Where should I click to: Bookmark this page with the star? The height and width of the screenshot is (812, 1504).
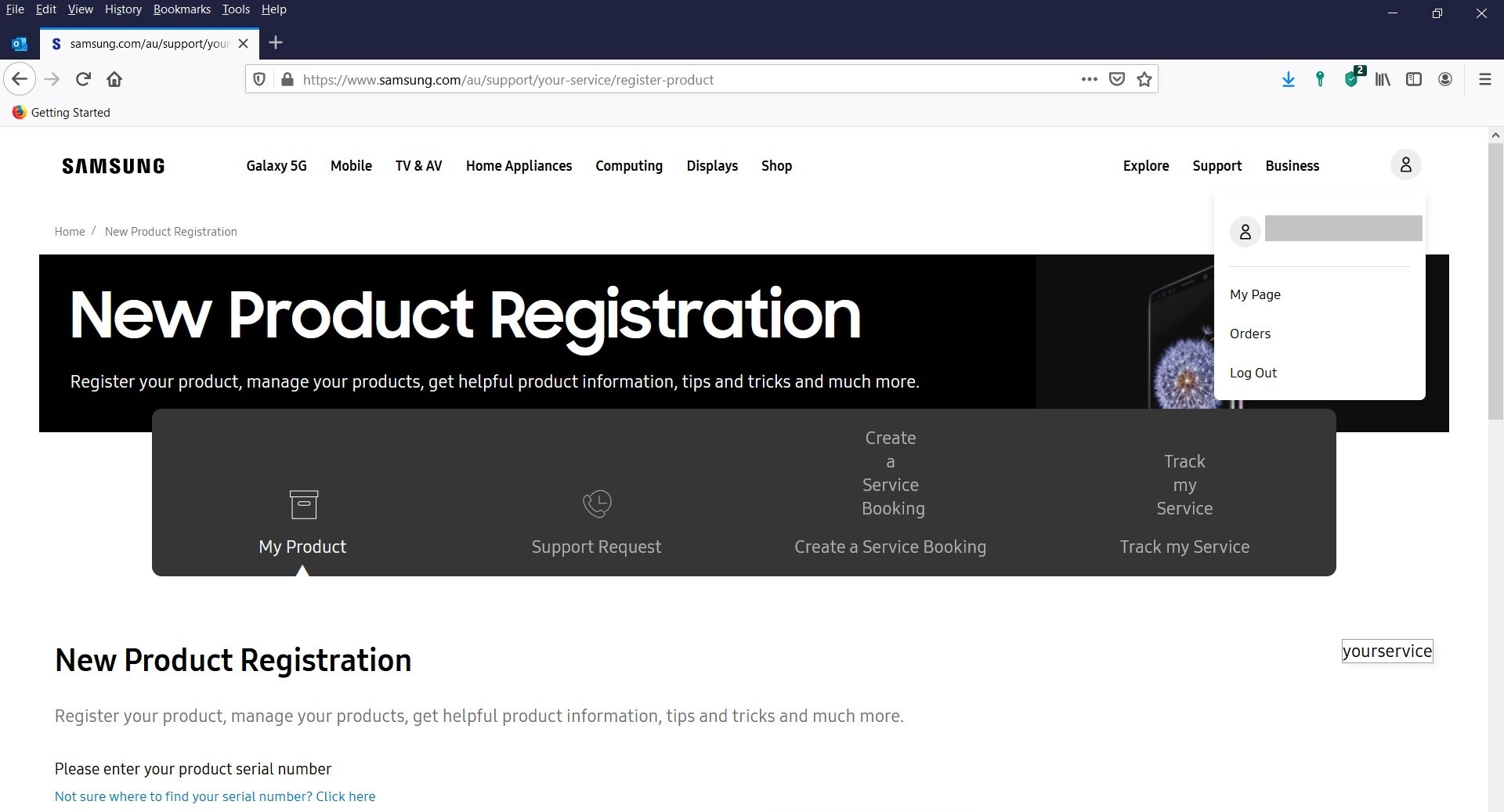[x=1144, y=79]
